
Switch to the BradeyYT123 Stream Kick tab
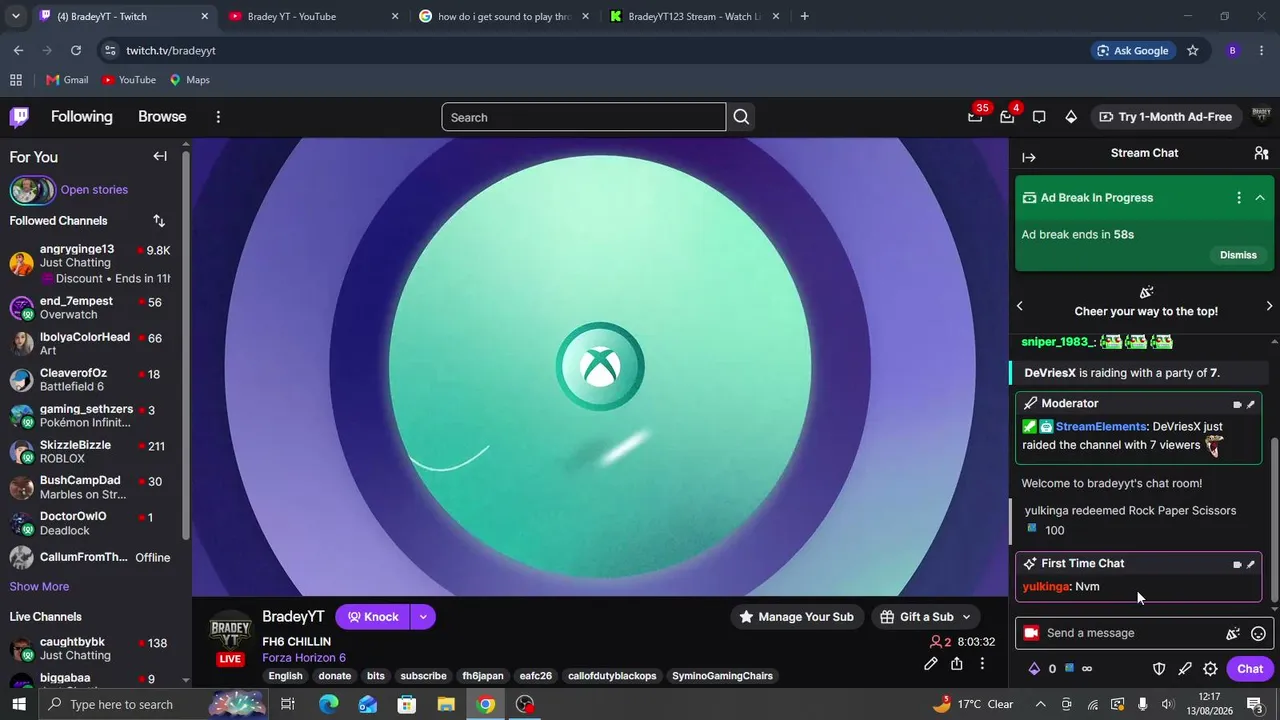click(x=694, y=16)
